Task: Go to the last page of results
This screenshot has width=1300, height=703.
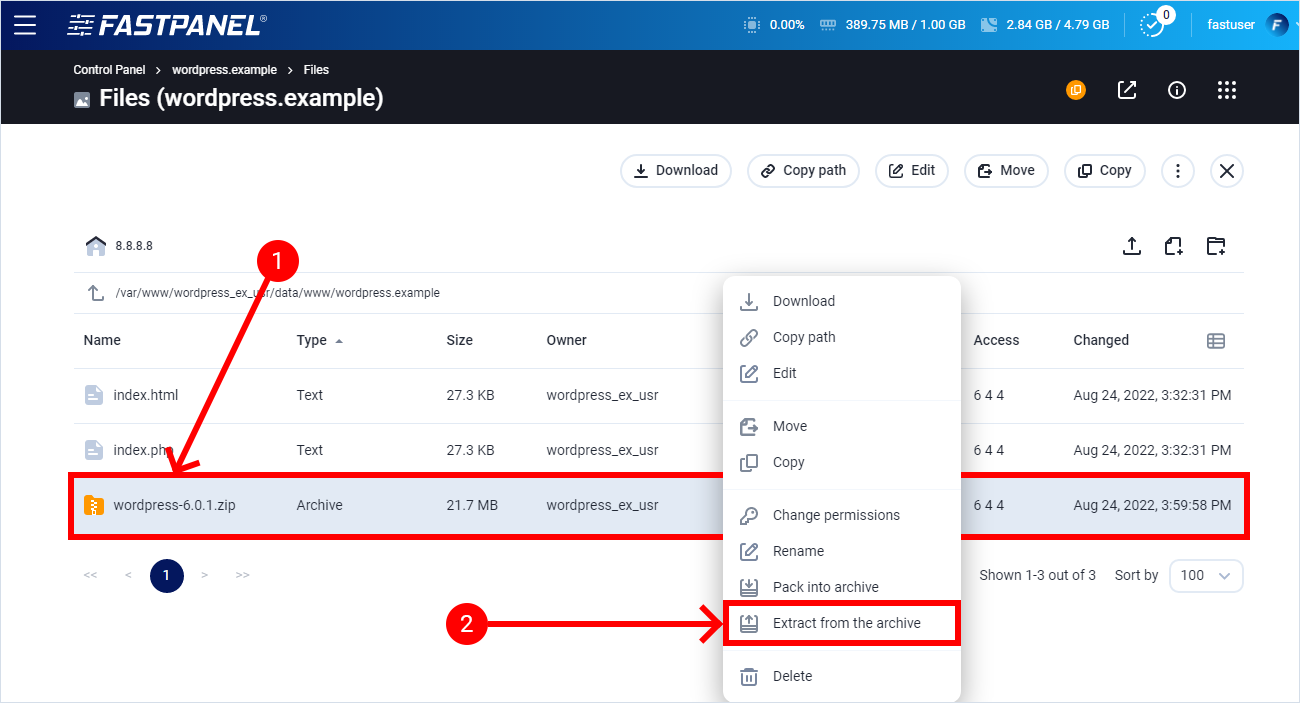Action: 242,575
